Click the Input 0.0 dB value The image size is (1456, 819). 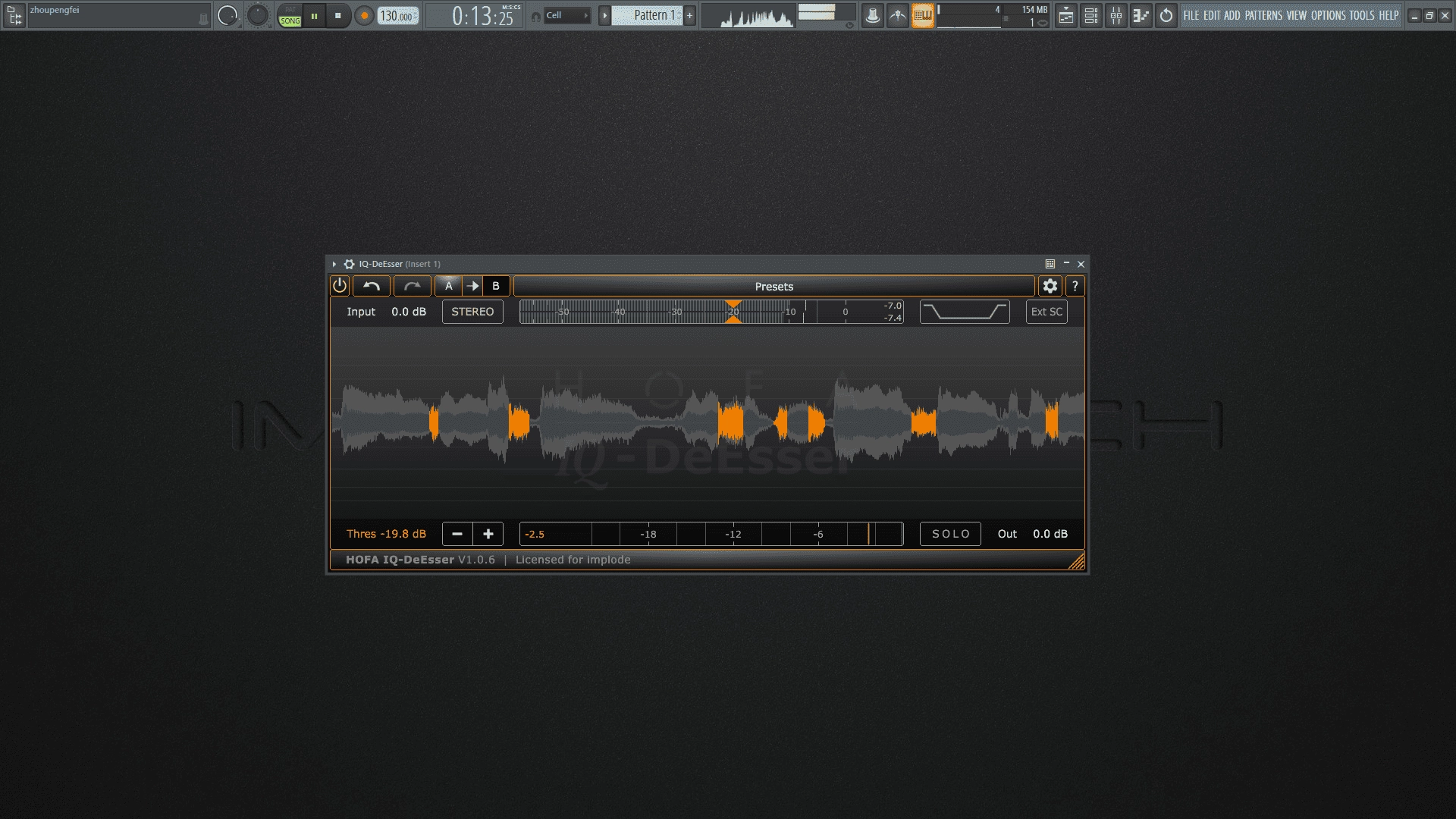click(408, 312)
